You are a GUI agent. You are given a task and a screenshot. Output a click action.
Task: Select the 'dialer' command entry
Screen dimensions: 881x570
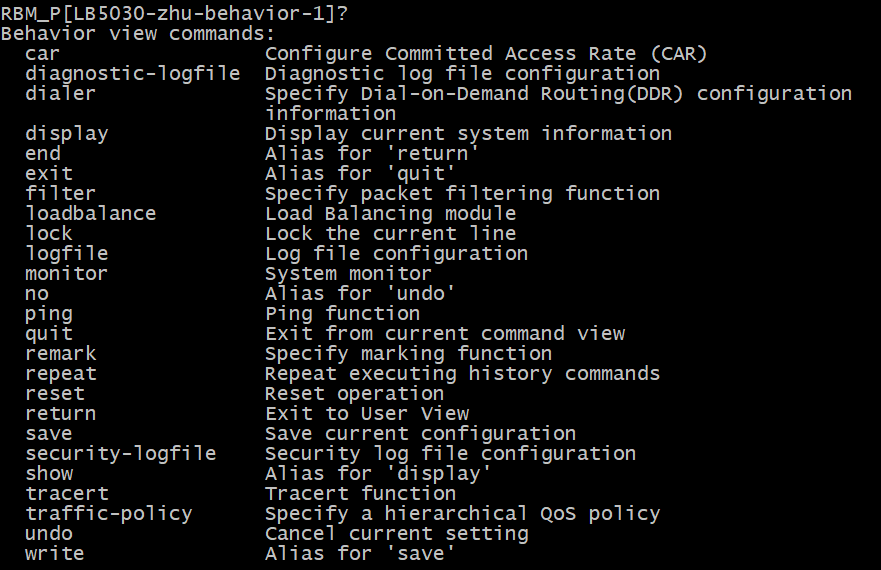[61, 94]
